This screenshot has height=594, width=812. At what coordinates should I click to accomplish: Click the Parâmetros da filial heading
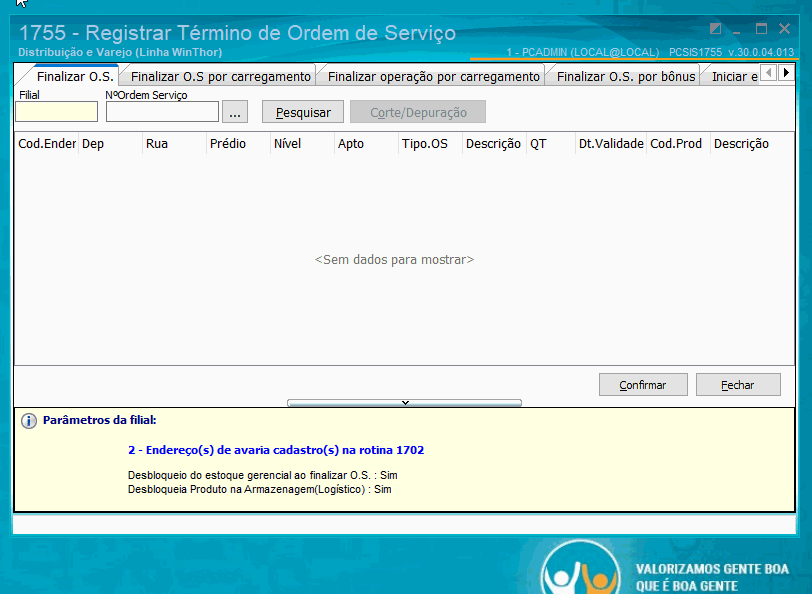click(99, 420)
